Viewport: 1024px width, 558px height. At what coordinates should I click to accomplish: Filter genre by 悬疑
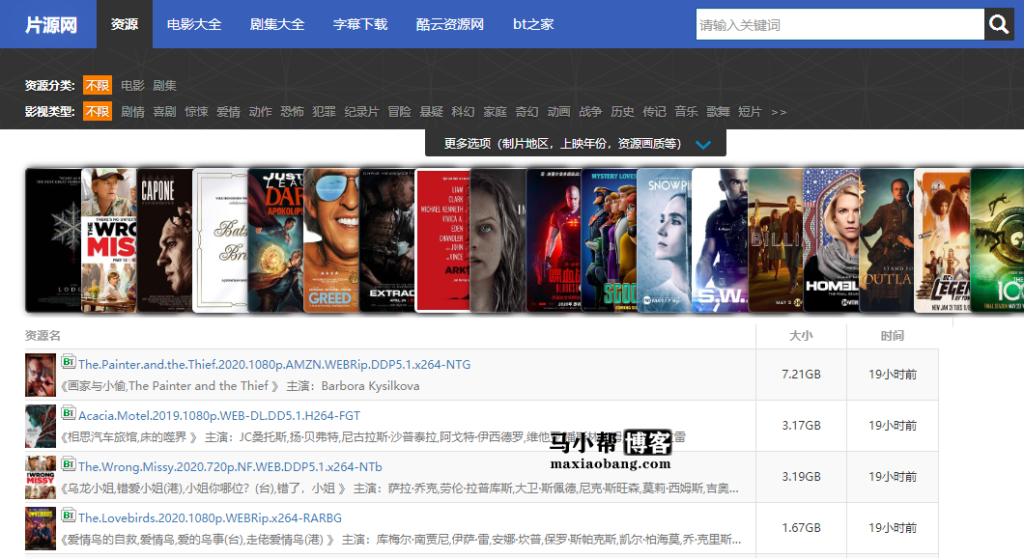432,112
